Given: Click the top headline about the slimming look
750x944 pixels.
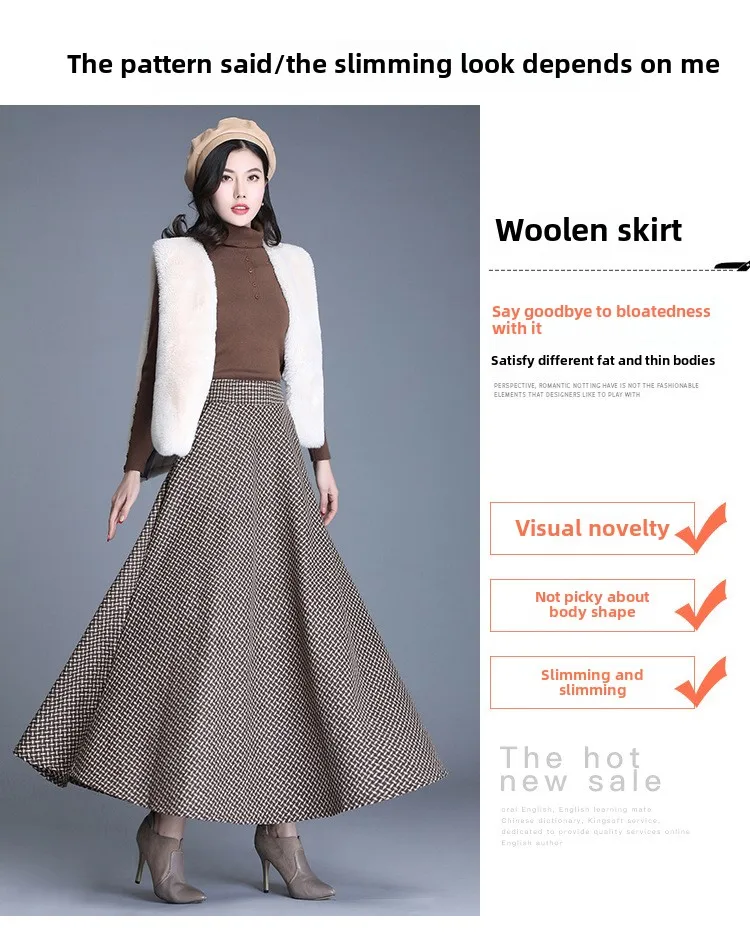Looking at the screenshot, I should coord(393,64).
